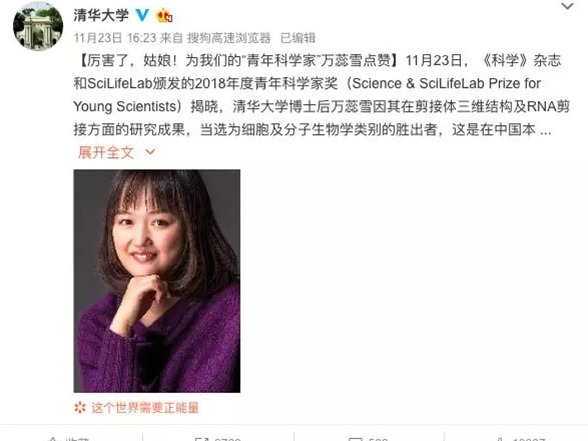Click the comment bubble icon

pyautogui.click(x=355, y=439)
